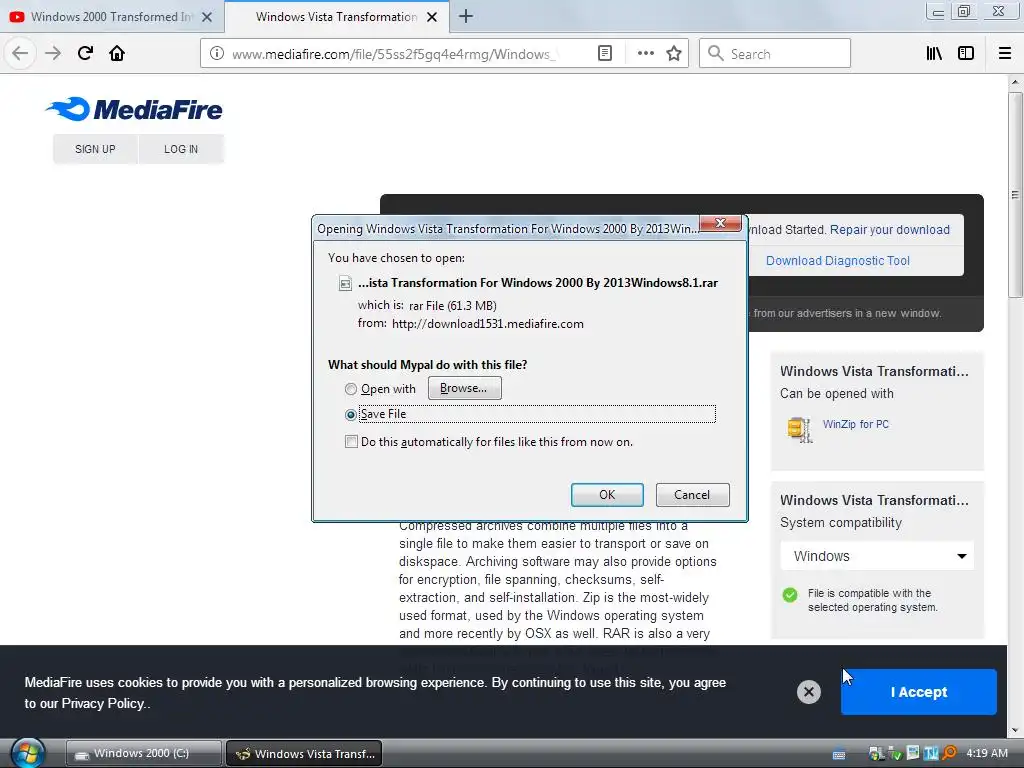Select the Save File radio option
This screenshot has height=768, width=1024.
(351, 415)
